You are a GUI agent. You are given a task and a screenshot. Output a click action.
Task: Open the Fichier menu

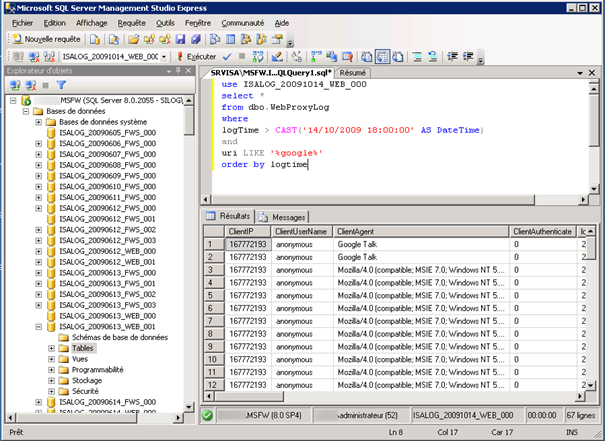point(22,23)
